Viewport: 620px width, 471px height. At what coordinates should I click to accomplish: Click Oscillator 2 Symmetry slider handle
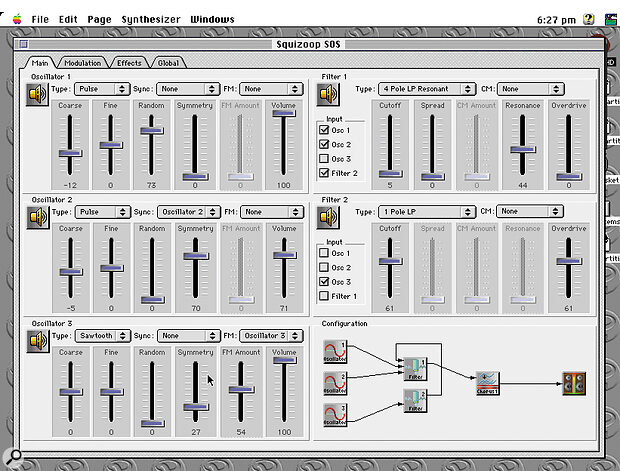click(196, 256)
